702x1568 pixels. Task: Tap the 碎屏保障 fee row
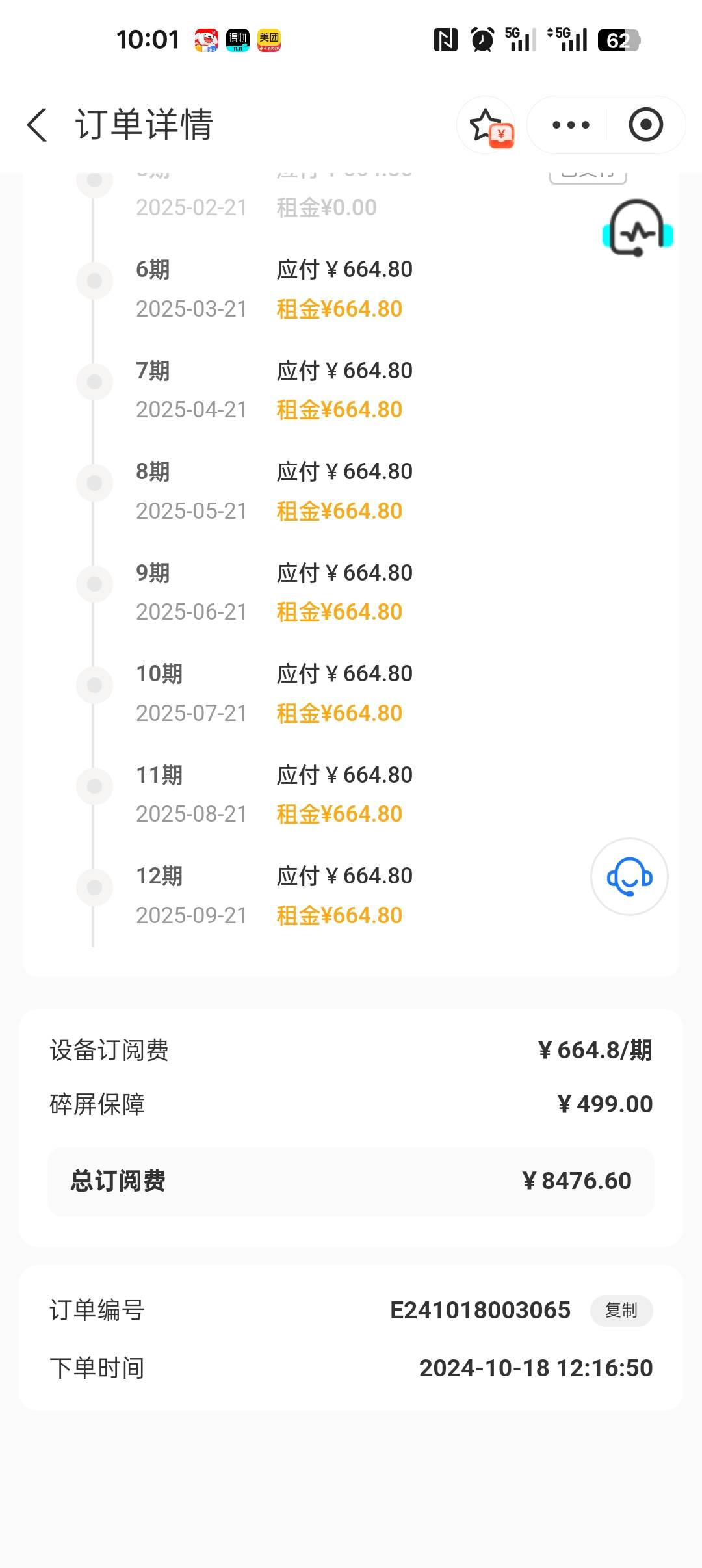[x=351, y=1104]
